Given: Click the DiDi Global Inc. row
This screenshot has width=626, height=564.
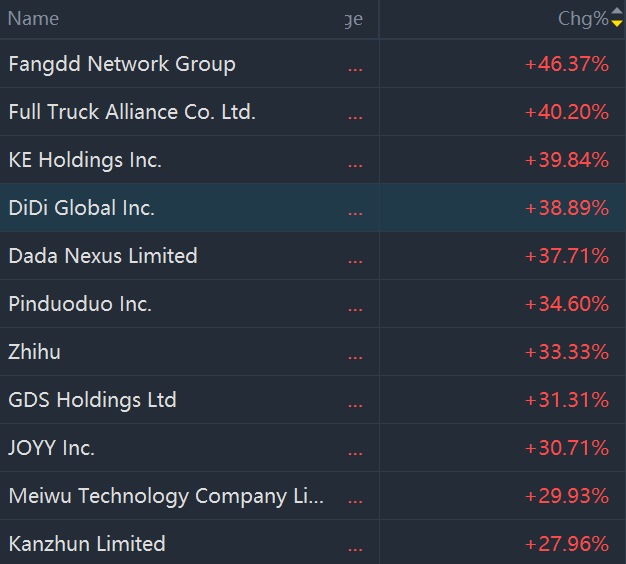Looking at the screenshot, I should pyautogui.click(x=82, y=208).
